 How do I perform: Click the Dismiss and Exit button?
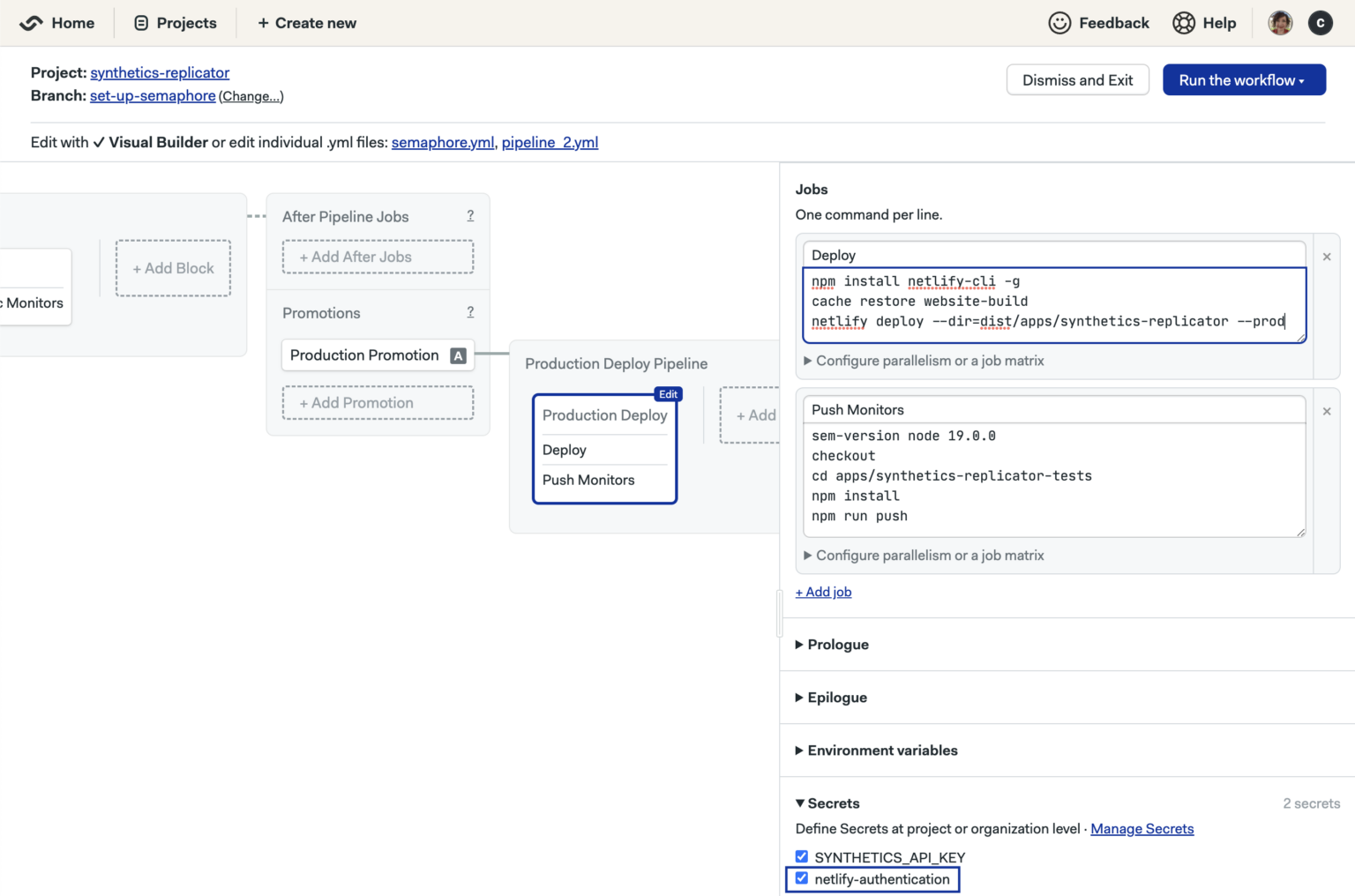coord(1077,79)
